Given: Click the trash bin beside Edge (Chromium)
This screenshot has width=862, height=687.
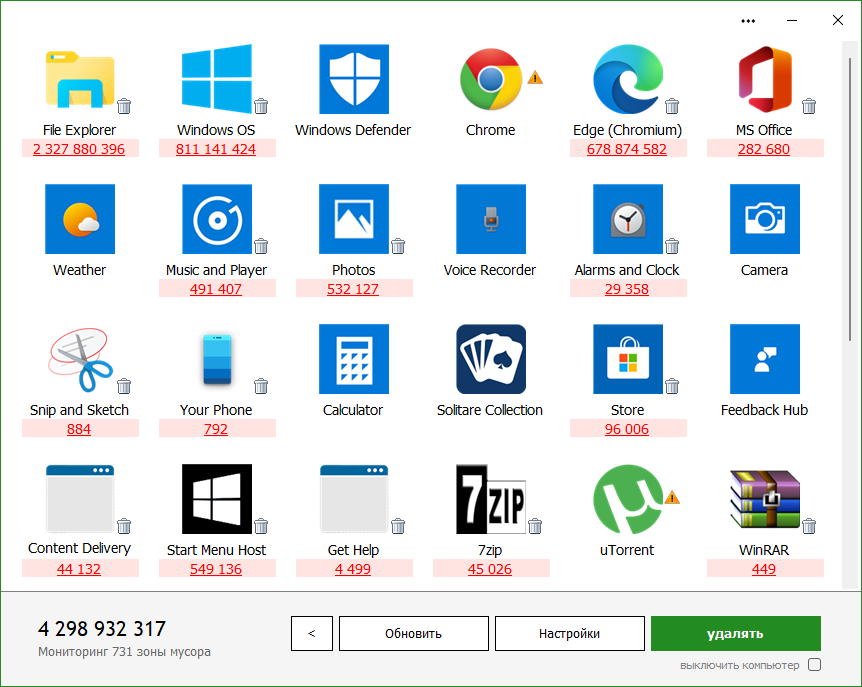Looking at the screenshot, I should pyautogui.click(x=672, y=106).
